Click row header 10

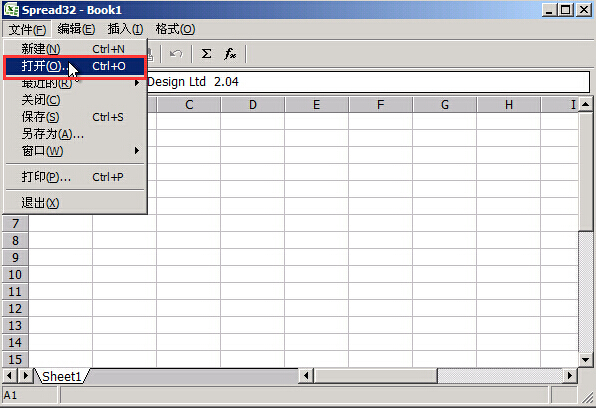[x=15, y=275]
